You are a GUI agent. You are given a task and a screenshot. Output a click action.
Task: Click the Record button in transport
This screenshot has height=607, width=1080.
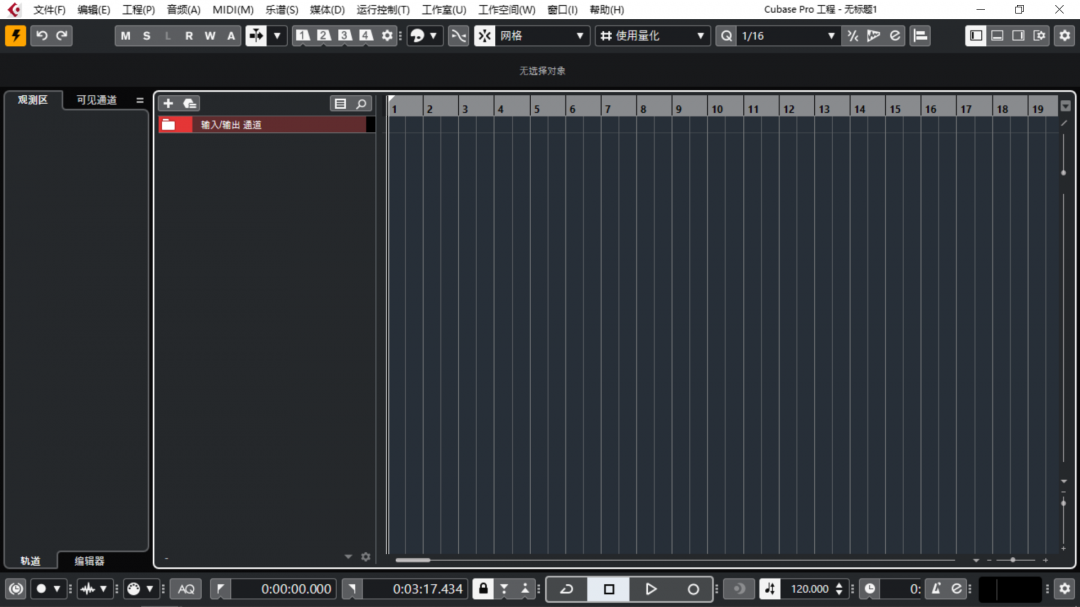point(693,589)
